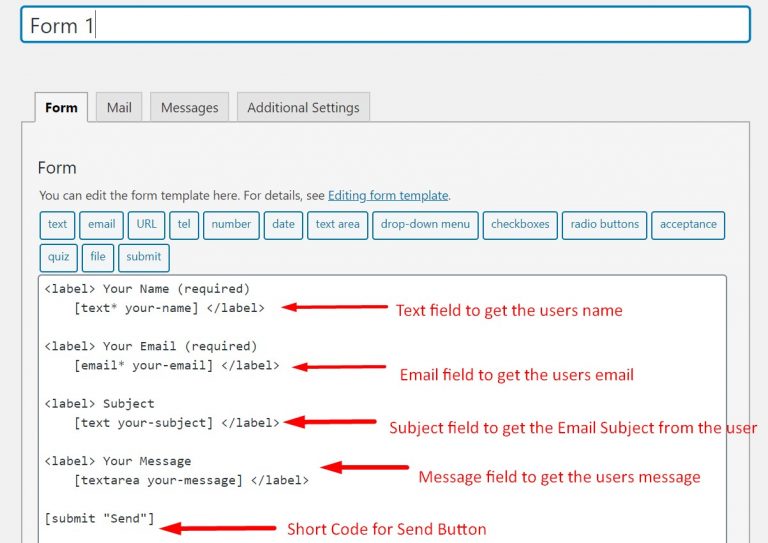
Task: Click the '[email* your-email]' code line
Action: pos(176,365)
